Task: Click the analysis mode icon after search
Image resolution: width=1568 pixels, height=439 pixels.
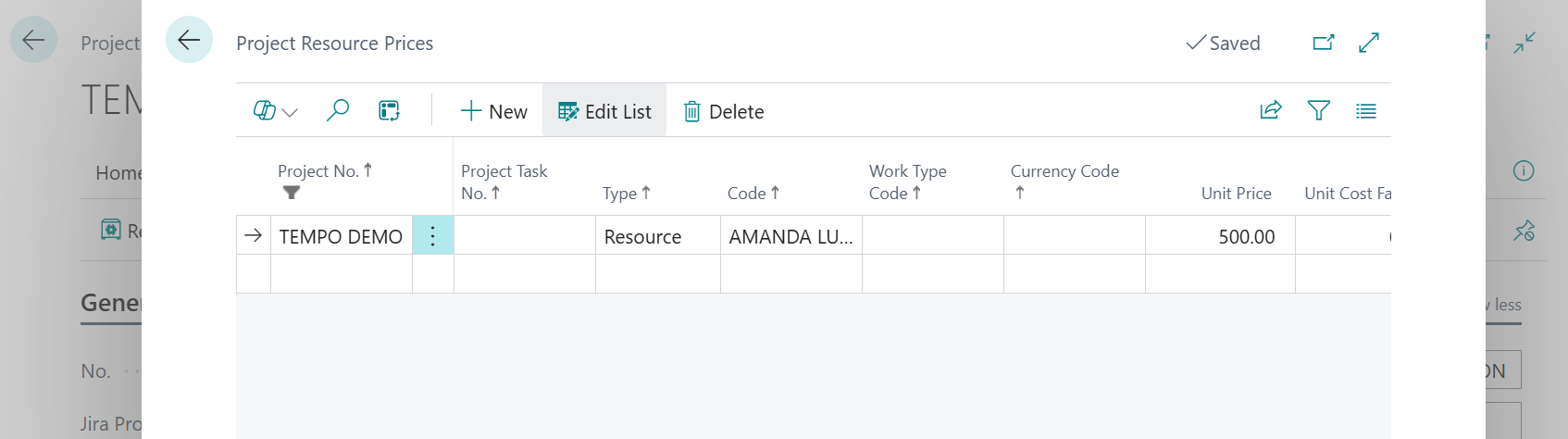Action: click(389, 111)
